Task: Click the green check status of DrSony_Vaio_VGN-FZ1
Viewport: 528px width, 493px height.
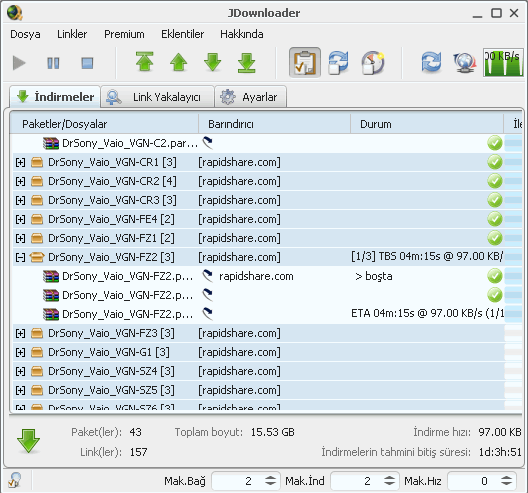Action: 495,238
